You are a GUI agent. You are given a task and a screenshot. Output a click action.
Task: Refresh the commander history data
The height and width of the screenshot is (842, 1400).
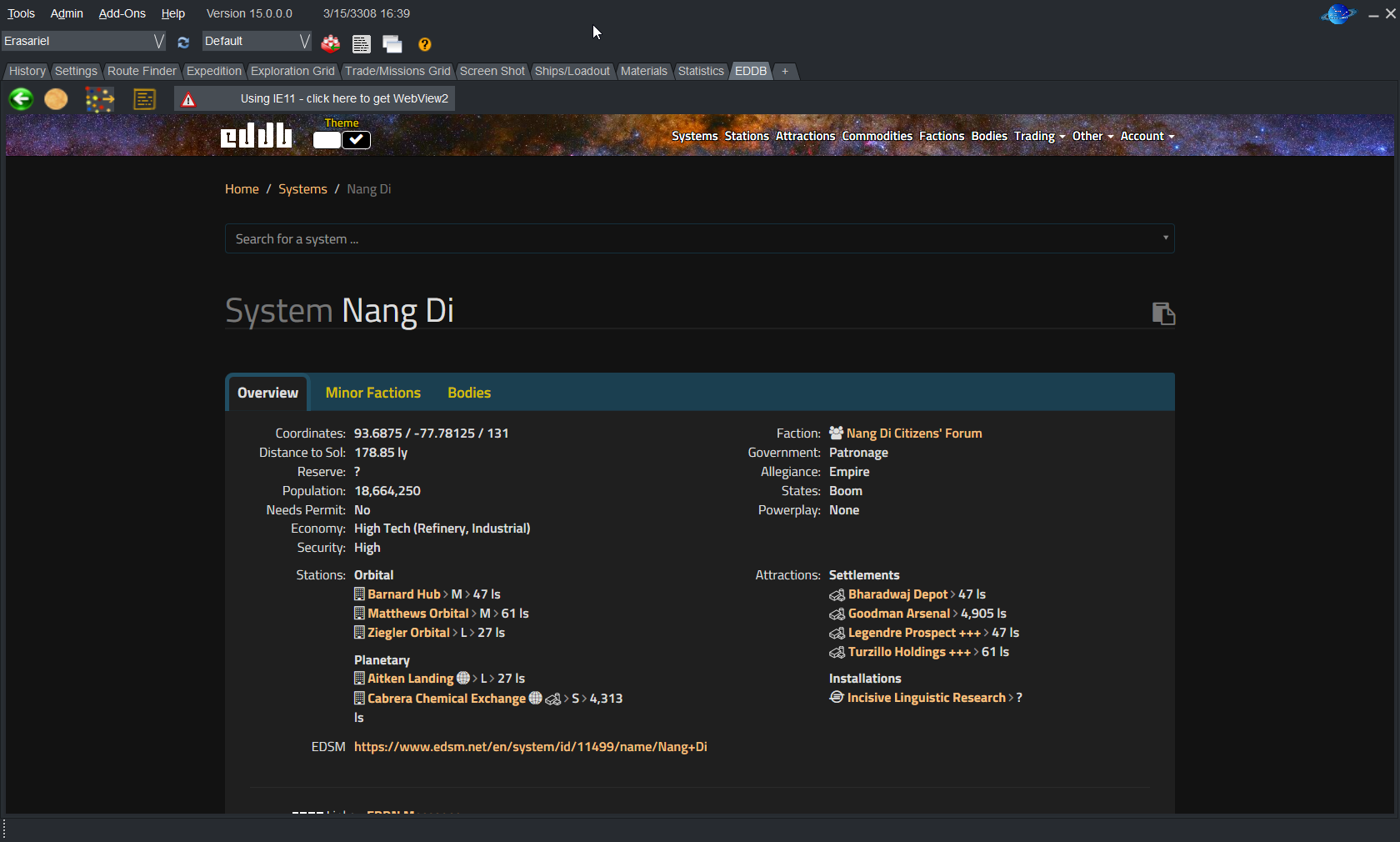pos(183,43)
